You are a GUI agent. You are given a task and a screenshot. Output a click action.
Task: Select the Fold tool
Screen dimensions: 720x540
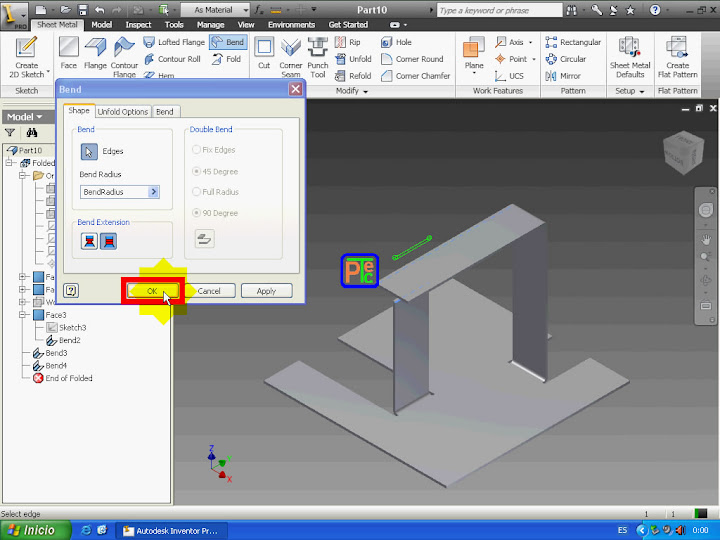(x=227, y=59)
